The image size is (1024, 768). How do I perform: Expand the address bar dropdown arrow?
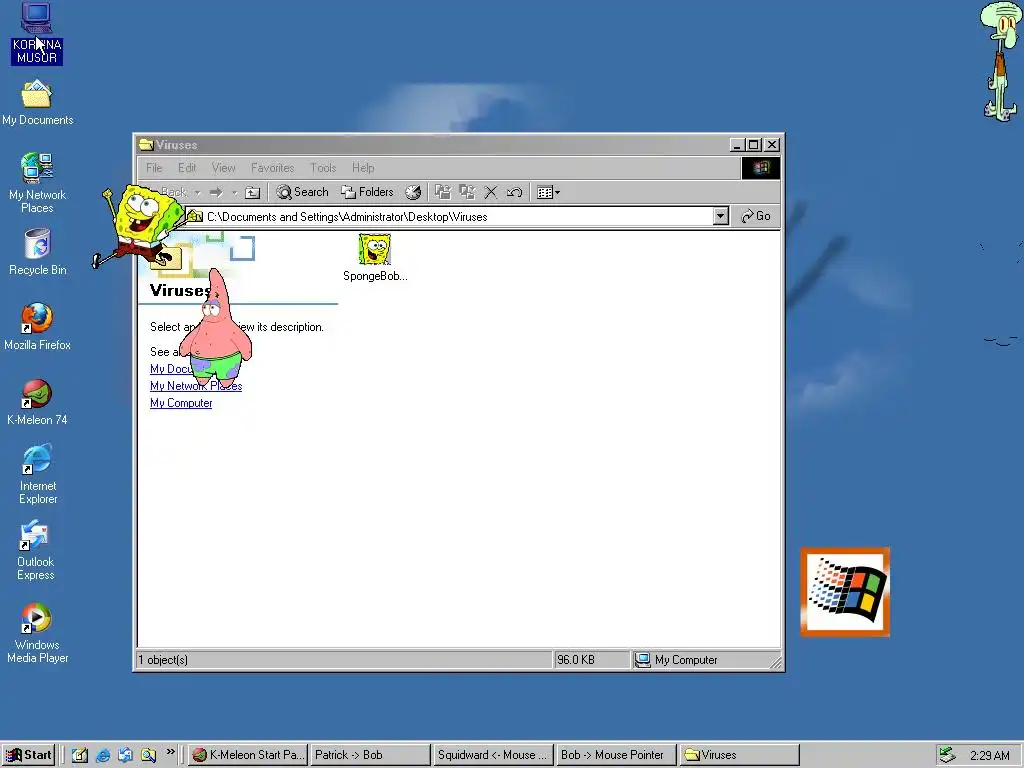720,216
